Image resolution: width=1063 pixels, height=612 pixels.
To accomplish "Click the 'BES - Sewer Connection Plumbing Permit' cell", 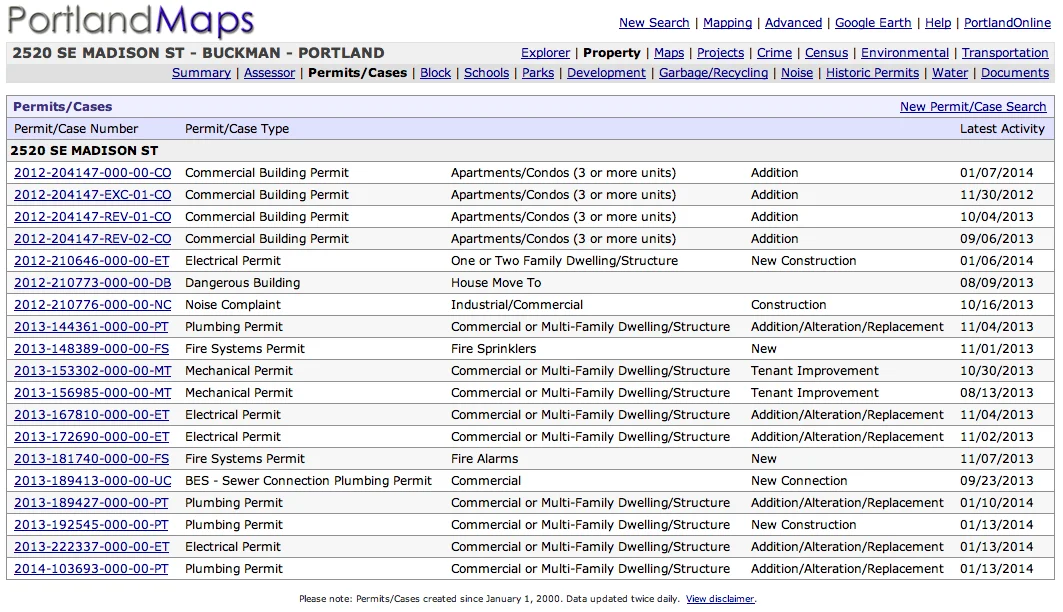I will point(308,481).
